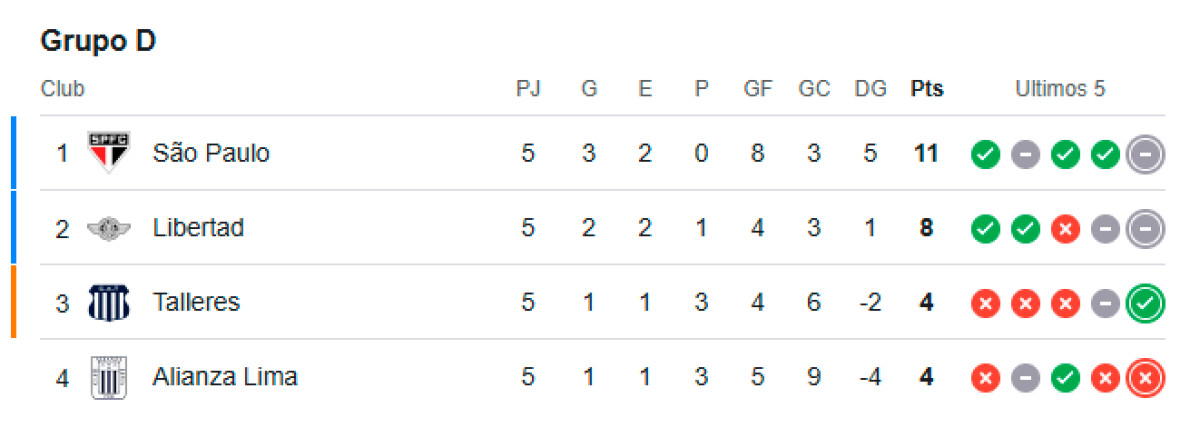
Task: Click the São Paulo club crest
Action: point(107,153)
